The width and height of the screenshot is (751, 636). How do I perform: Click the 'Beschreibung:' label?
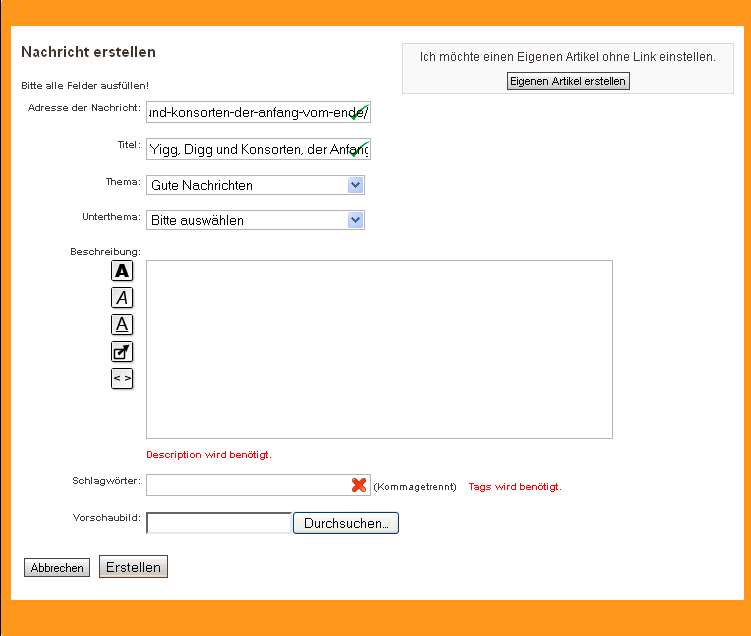[x=105, y=251]
